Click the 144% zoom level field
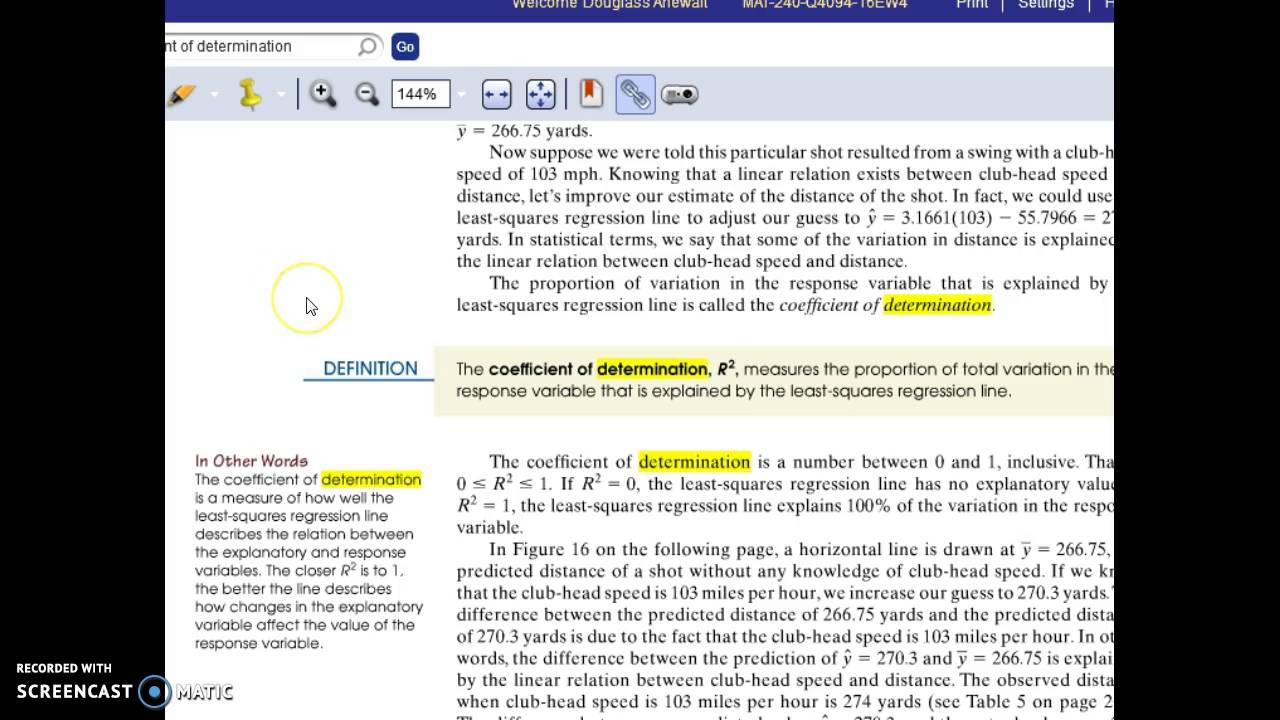The height and width of the screenshot is (720, 1280). [x=420, y=94]
